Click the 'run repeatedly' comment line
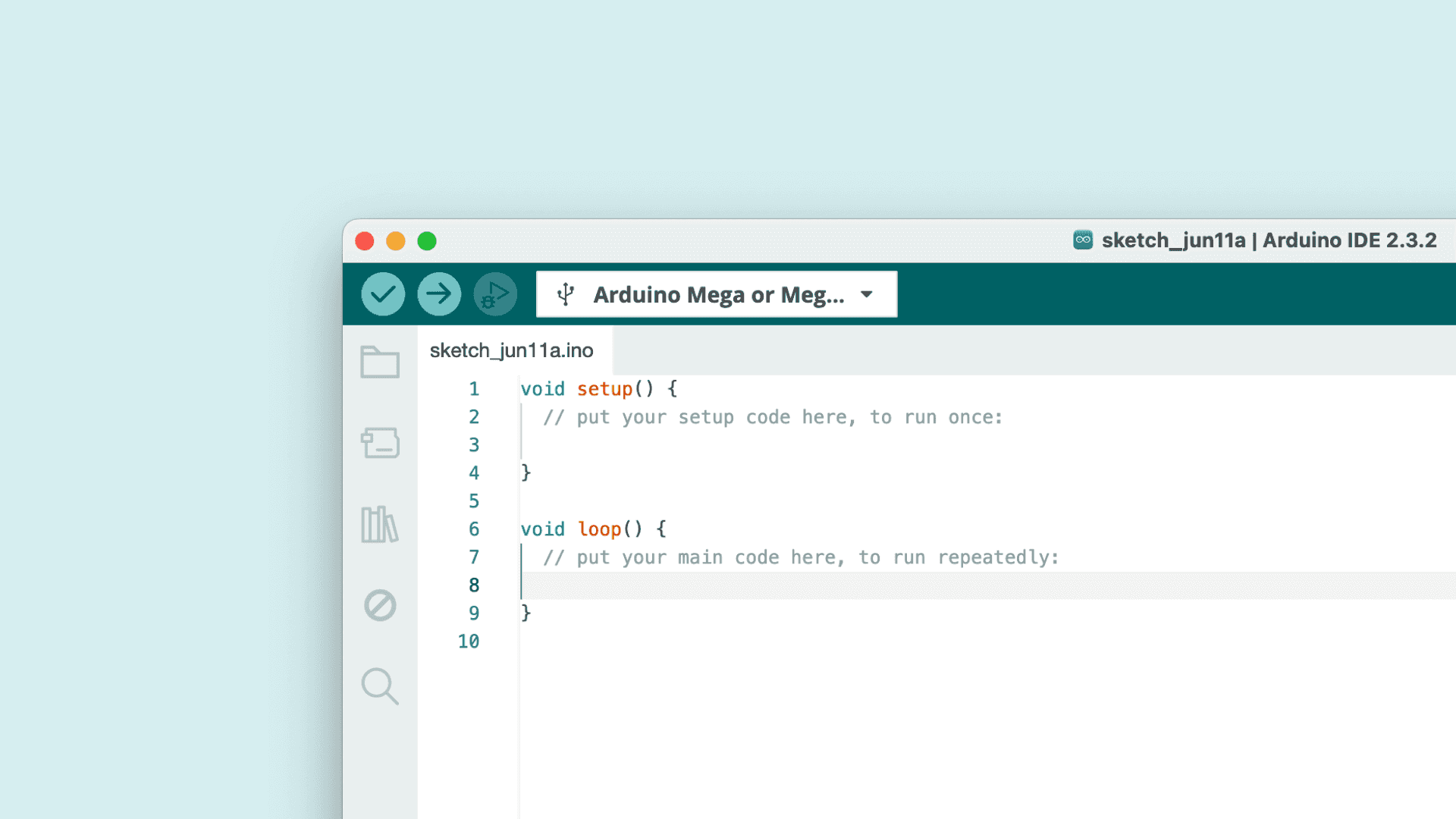Viewport: 1456px width, 819px height. 801,557
